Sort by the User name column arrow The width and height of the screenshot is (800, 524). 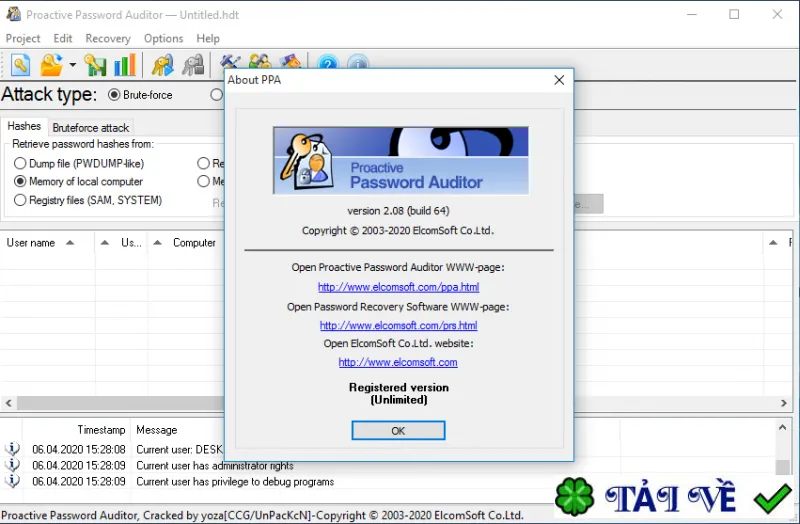(x=70, y=243)
